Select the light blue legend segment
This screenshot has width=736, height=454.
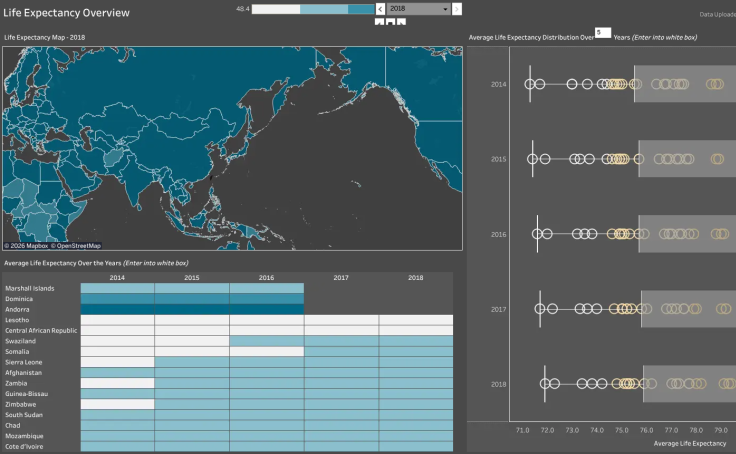point(324,9)
